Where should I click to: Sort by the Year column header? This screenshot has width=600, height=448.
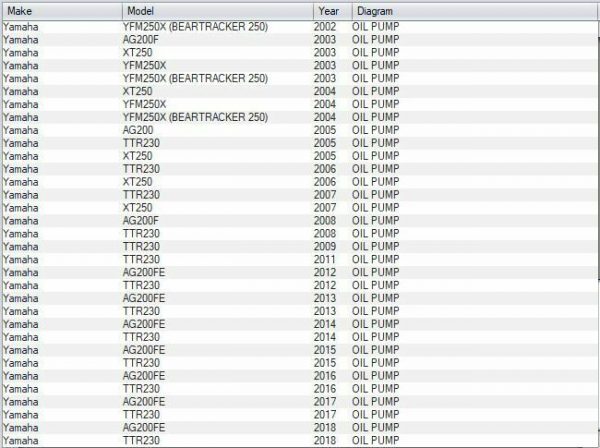click(333, 11)
